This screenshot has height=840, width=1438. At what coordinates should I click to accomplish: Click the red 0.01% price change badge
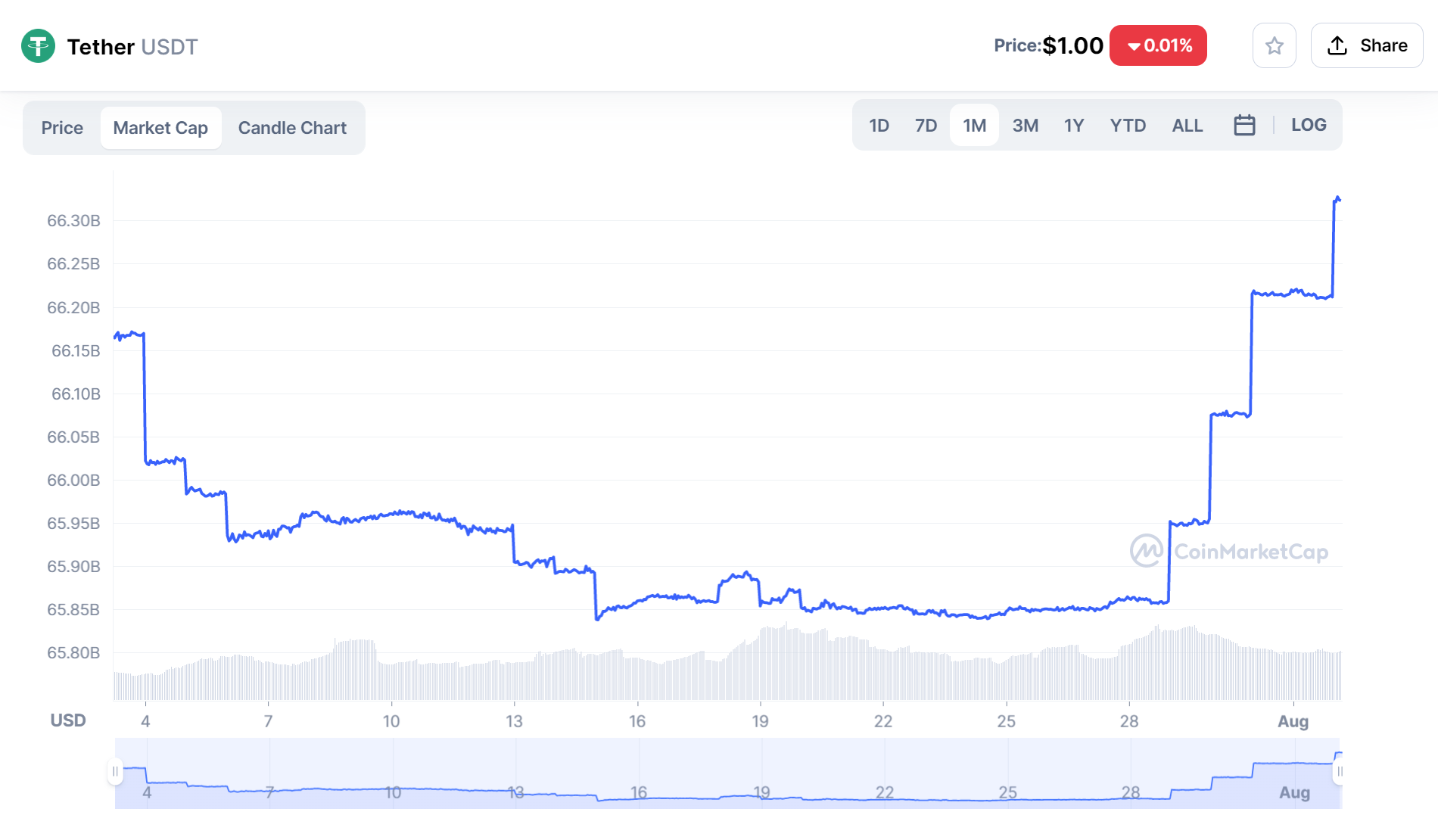(x=1158, y=46)
